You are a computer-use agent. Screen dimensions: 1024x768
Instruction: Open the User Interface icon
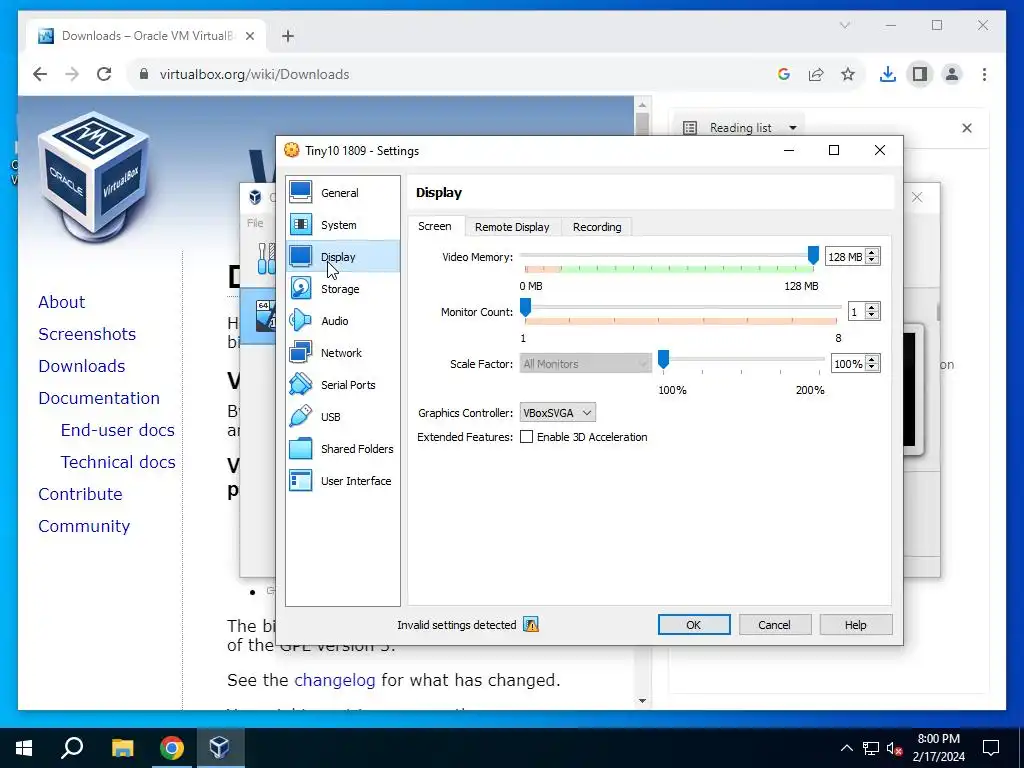[300, 481]
